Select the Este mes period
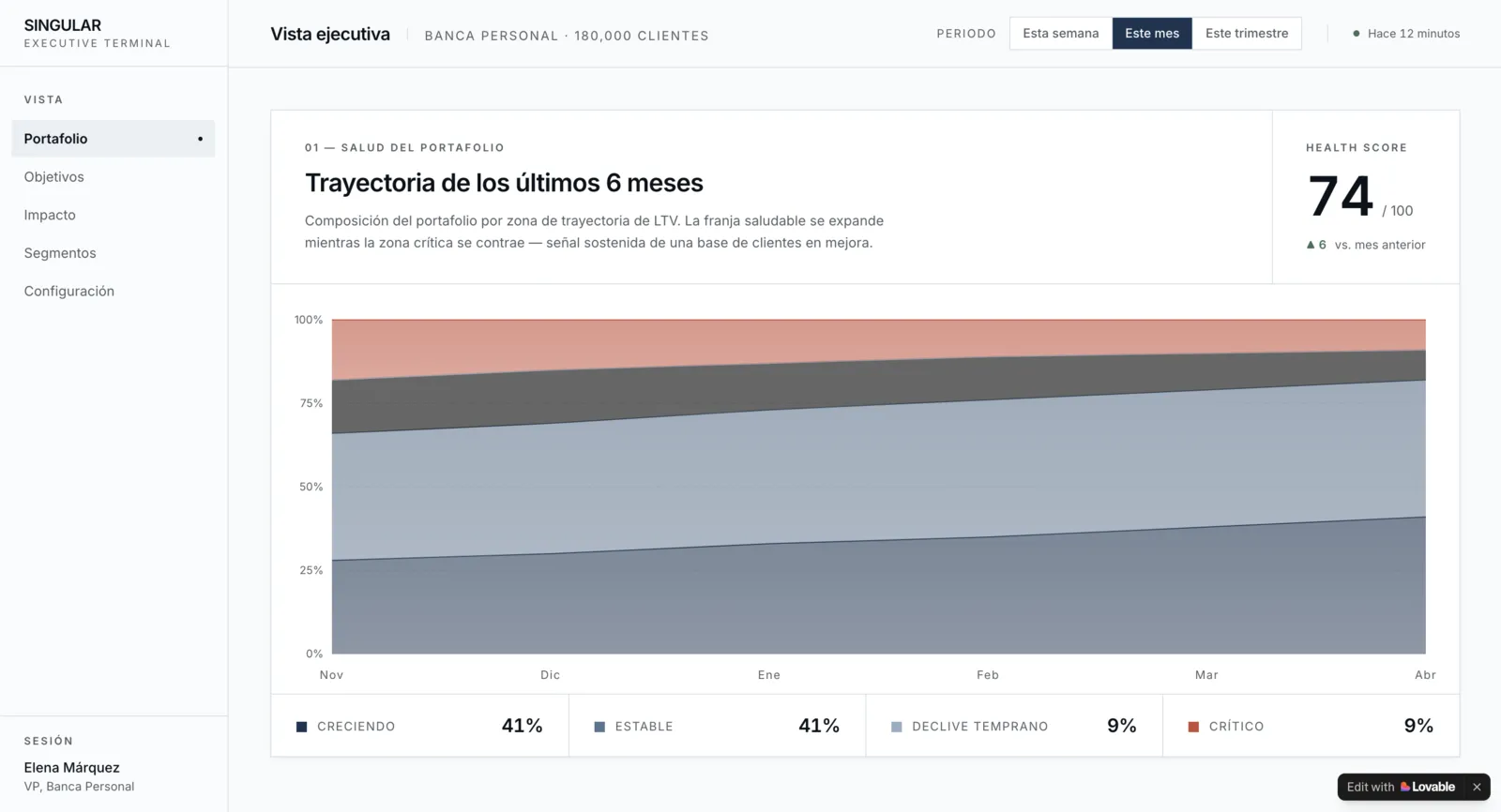This screenshot has height=812, width=1501. point(1152,34)
